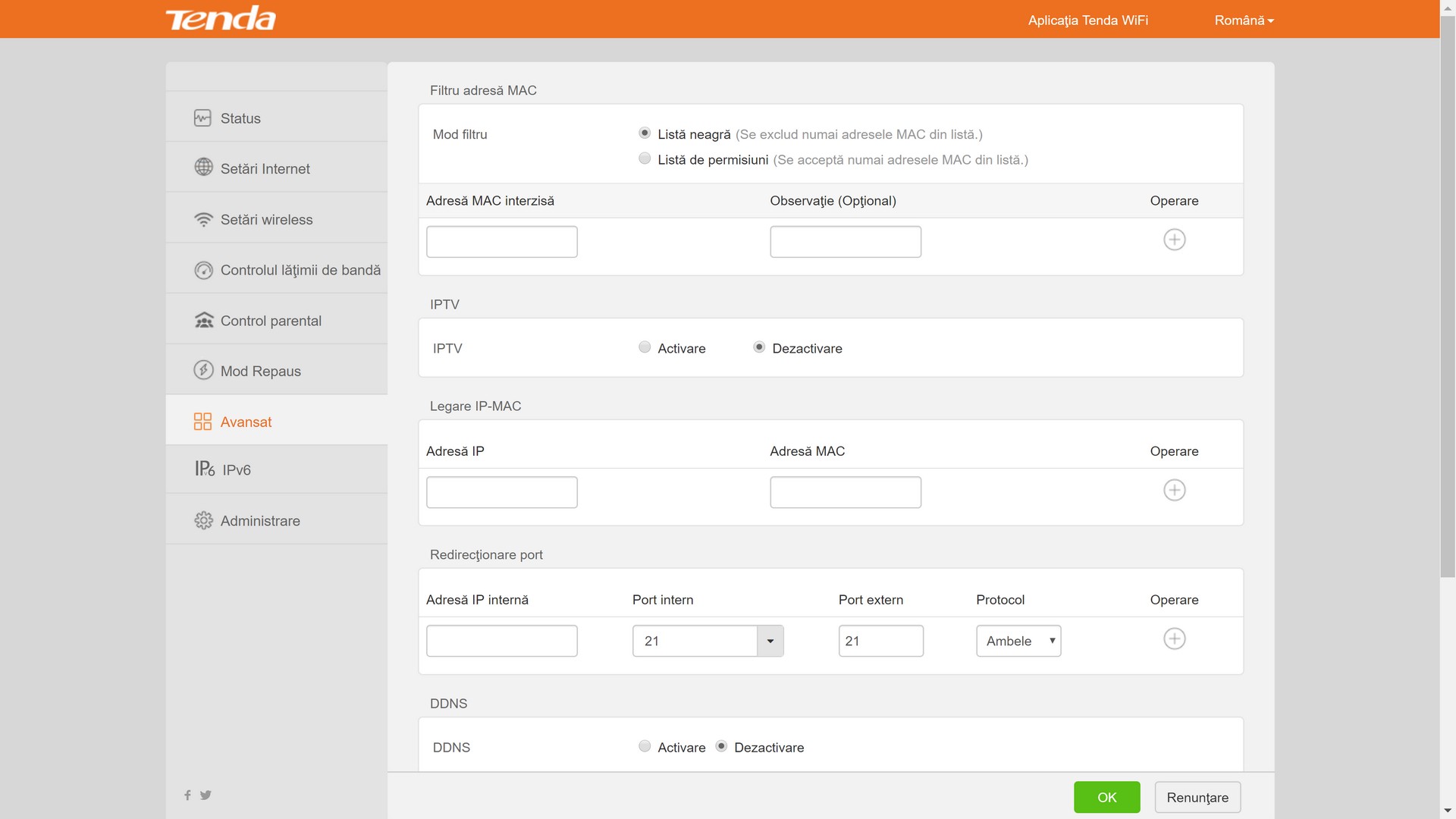Select Listă de permisiuni filter mode
1456x819 pixels.
click(645, 158)
